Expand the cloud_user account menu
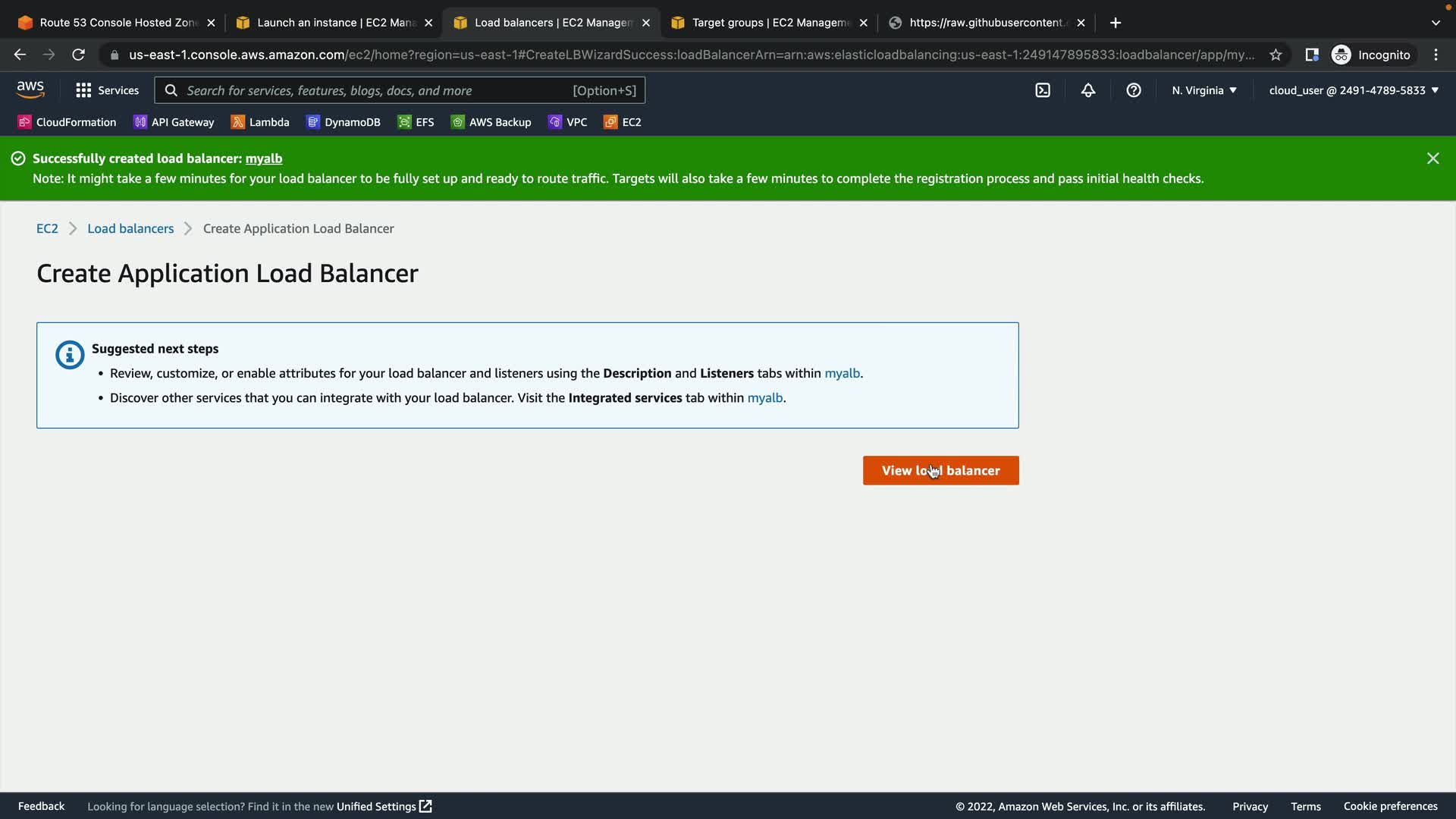 click(x=1354, y=90)
